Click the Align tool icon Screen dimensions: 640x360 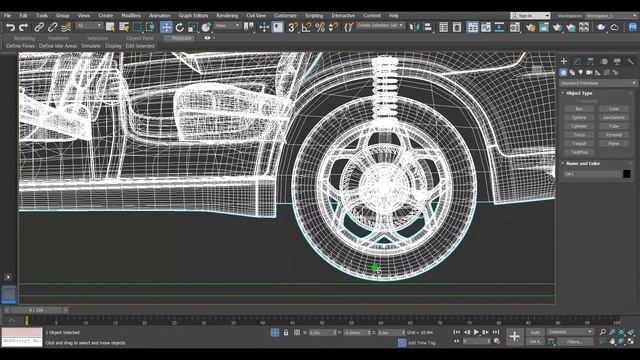(x=428, y=27)
